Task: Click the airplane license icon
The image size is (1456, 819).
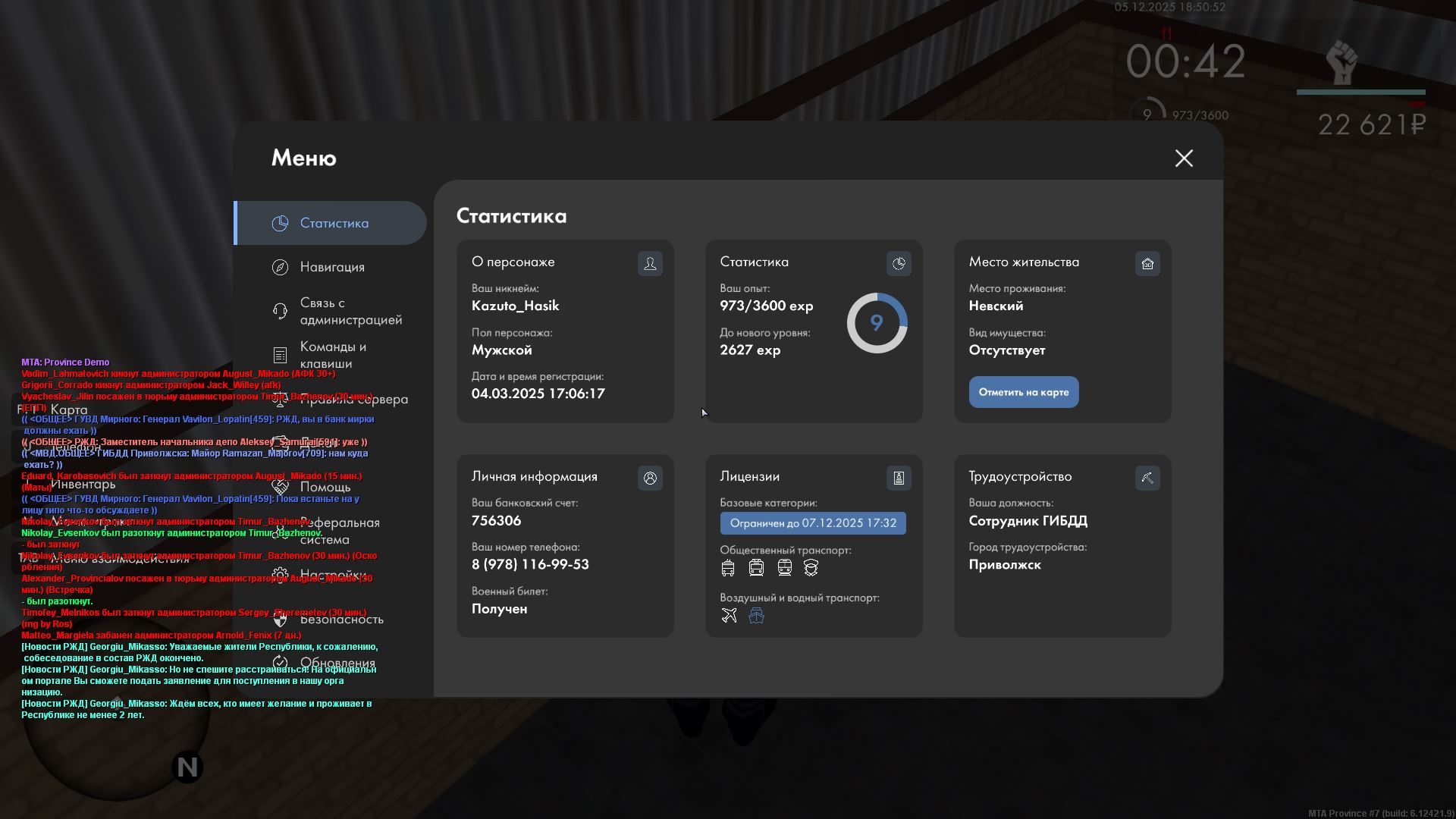Action: point(729,615)
